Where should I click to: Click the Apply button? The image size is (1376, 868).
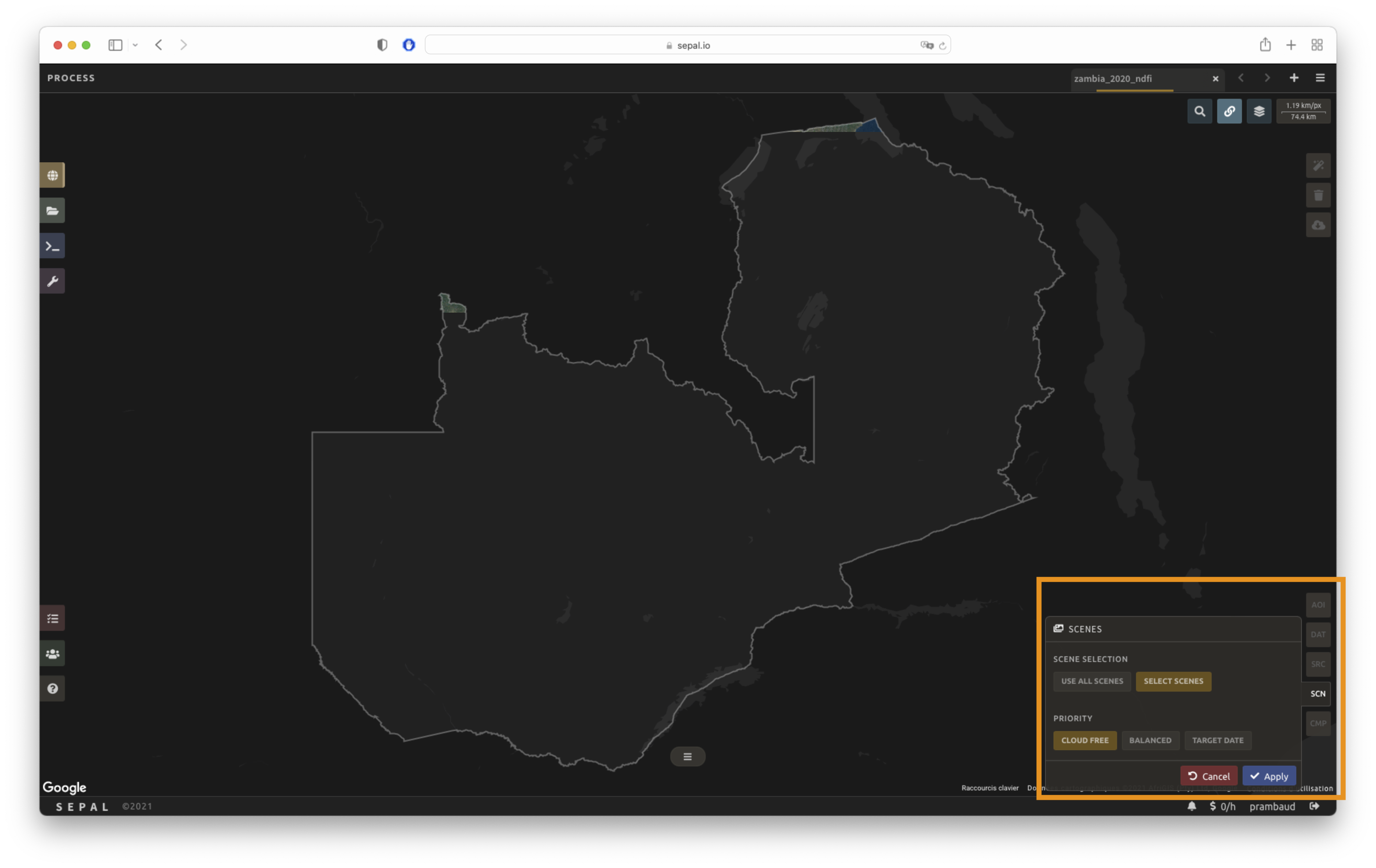(x=1269, y=776)
